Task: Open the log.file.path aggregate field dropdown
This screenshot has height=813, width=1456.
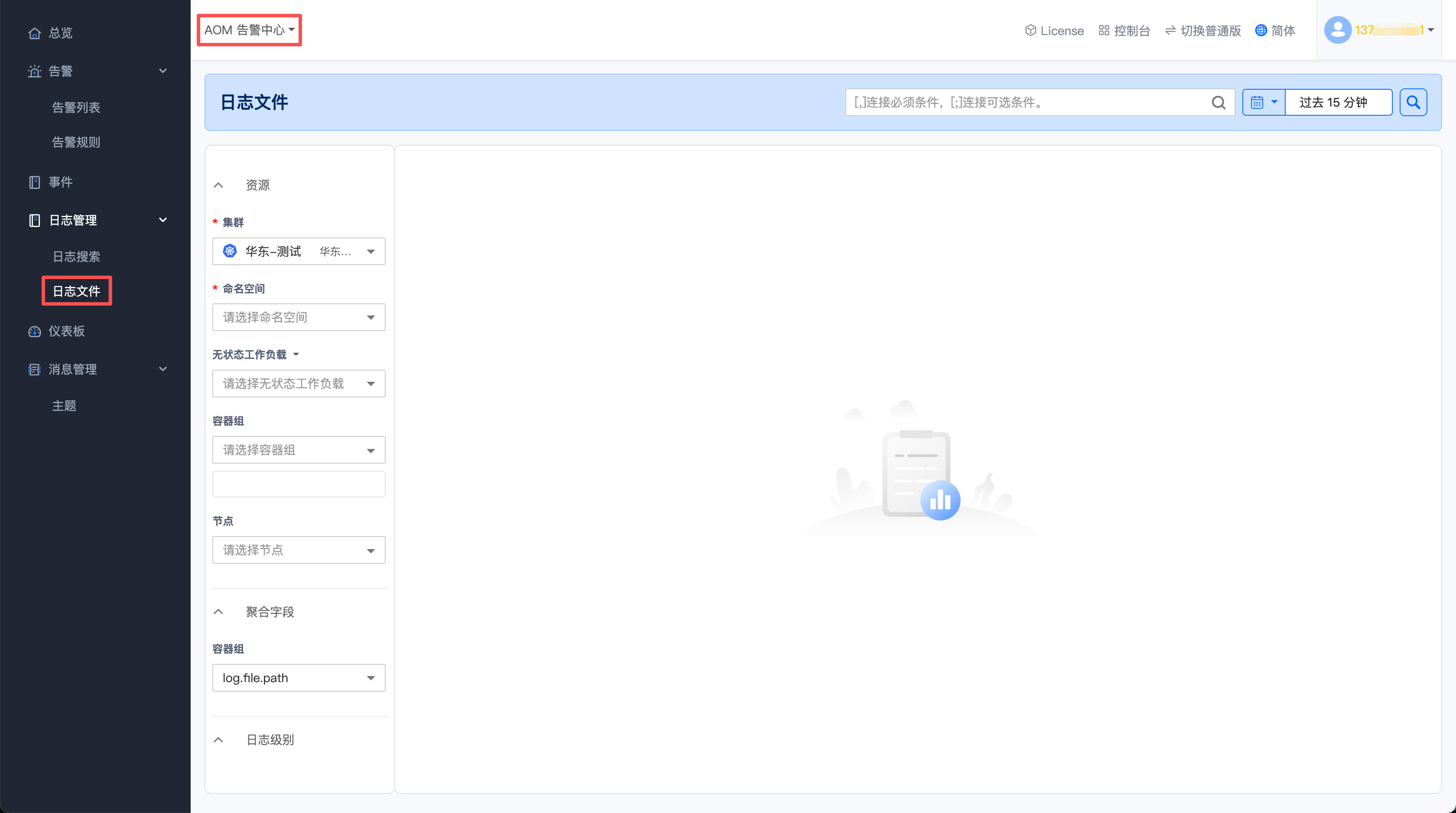Action: 299,677
